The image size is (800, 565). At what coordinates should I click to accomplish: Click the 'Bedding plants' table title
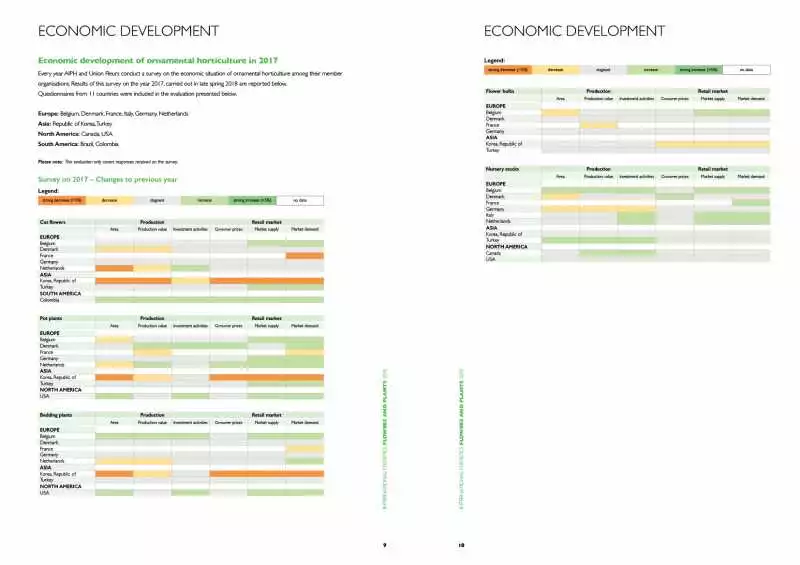pyautogui.click(x=56, y=415)
